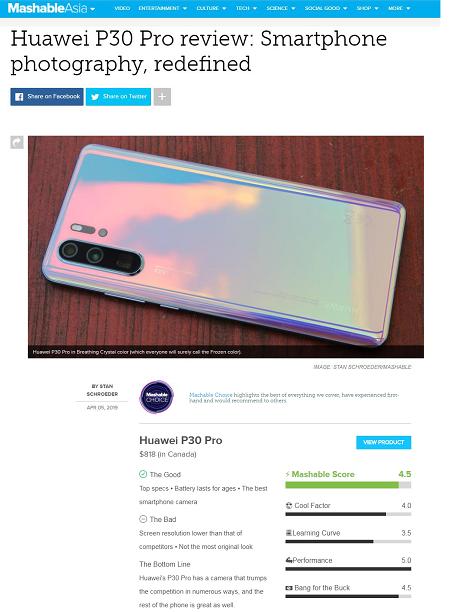Click the Mashable Choice badge icon

[157, 397]
